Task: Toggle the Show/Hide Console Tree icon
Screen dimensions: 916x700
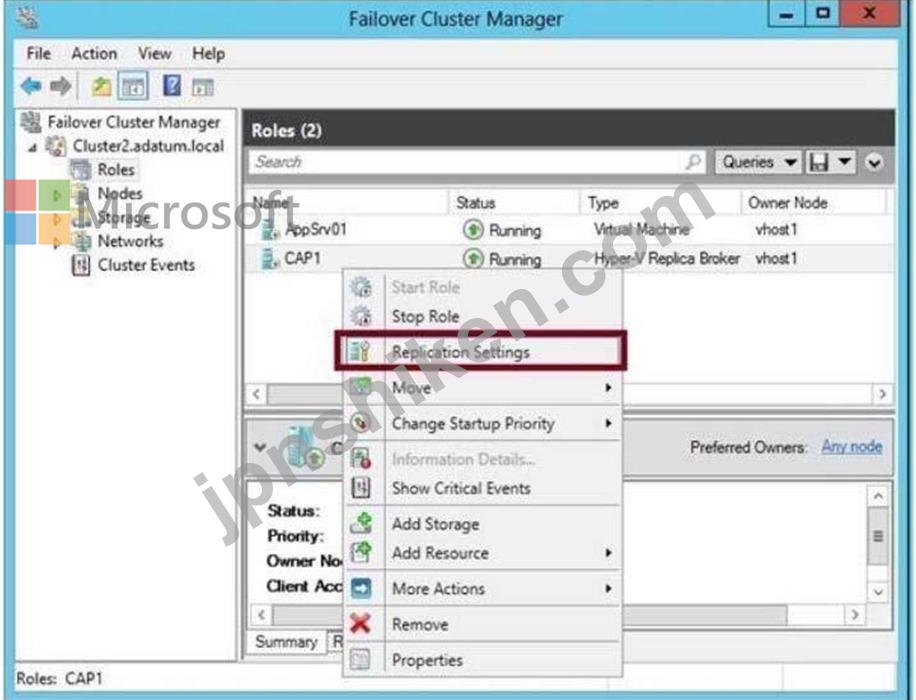Action: 133,86
